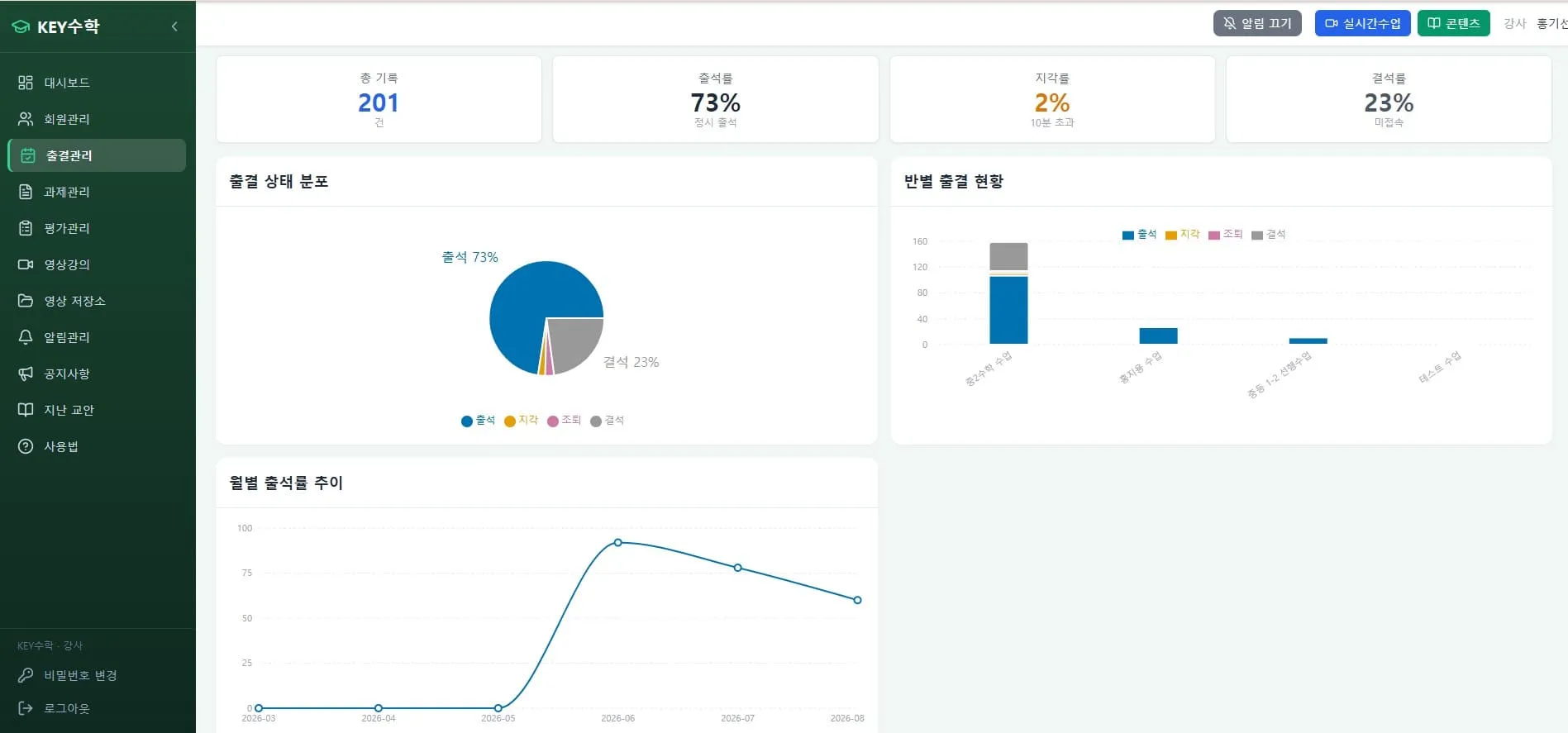Click the 영상 저장소 folder icon

point(26,301)
